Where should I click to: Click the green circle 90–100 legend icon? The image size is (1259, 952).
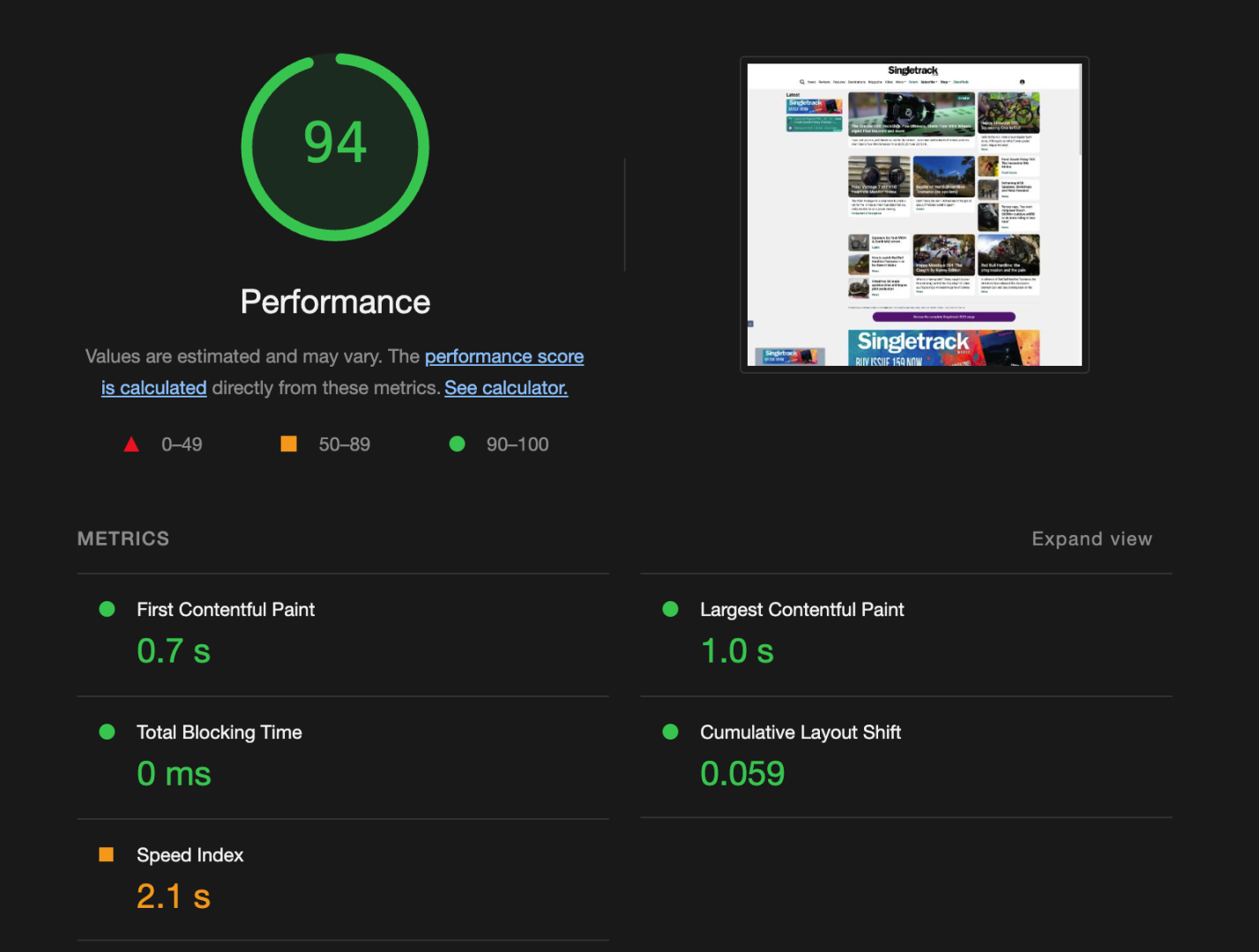pos(457,444)
